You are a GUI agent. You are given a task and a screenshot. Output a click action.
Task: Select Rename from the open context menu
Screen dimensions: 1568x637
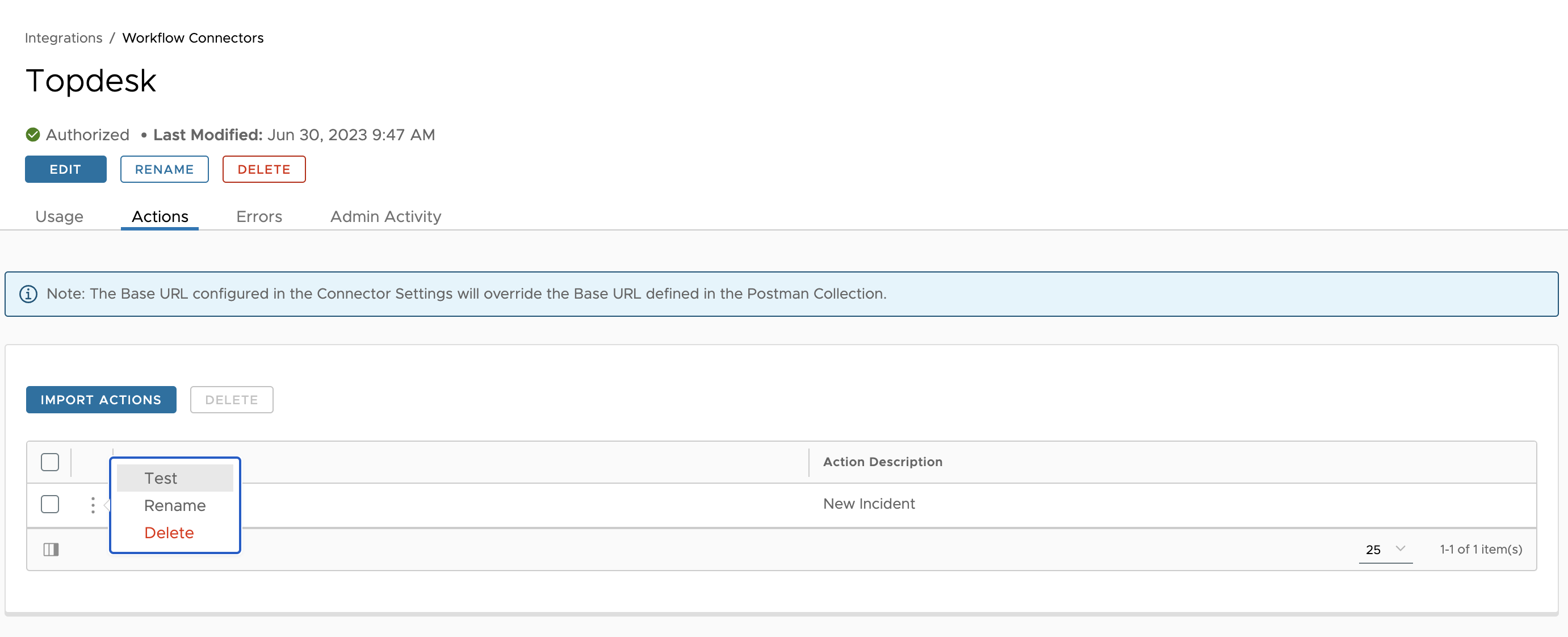click(x=175, y=505)
